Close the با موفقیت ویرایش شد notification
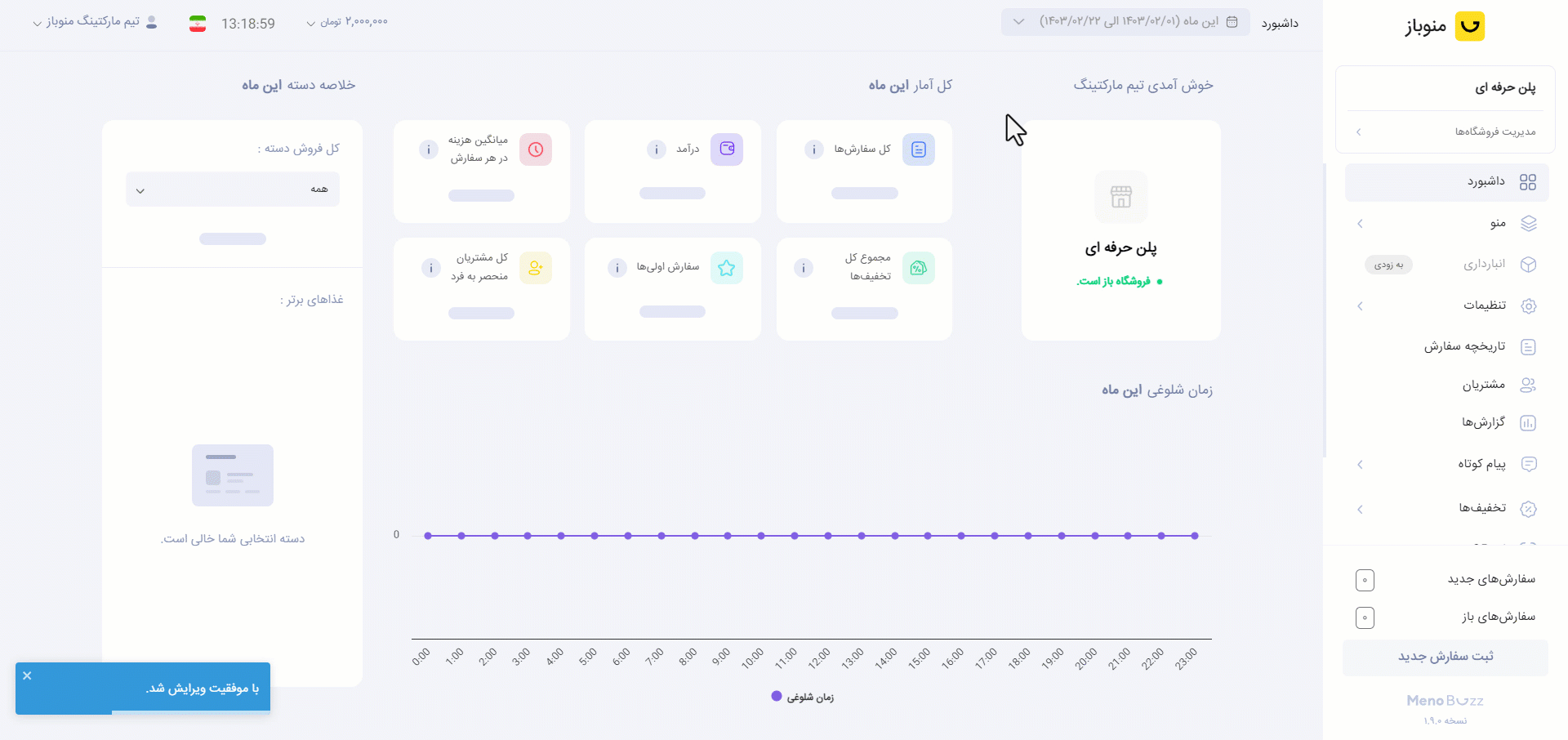Image resolution: width=1568 pixels, height=740 pixels. point(27,675)
